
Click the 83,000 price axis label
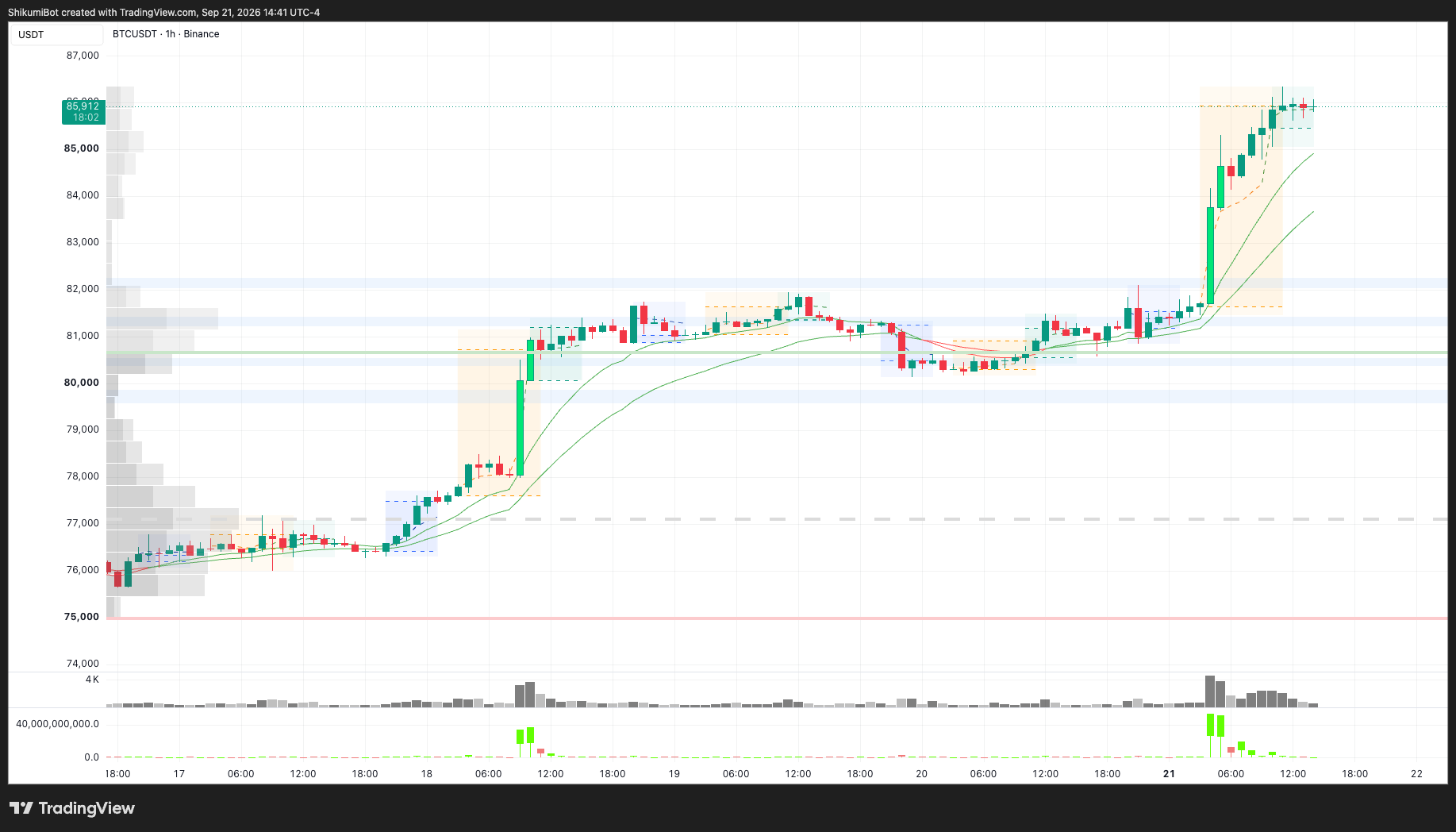coord(83,242)
